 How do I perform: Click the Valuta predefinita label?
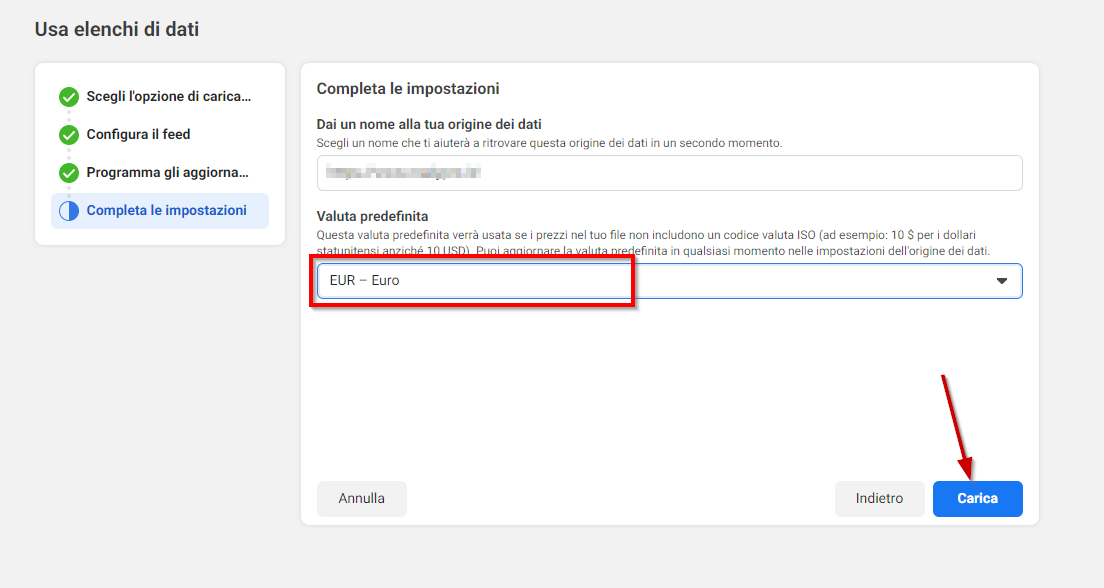(x=372, y=216)
